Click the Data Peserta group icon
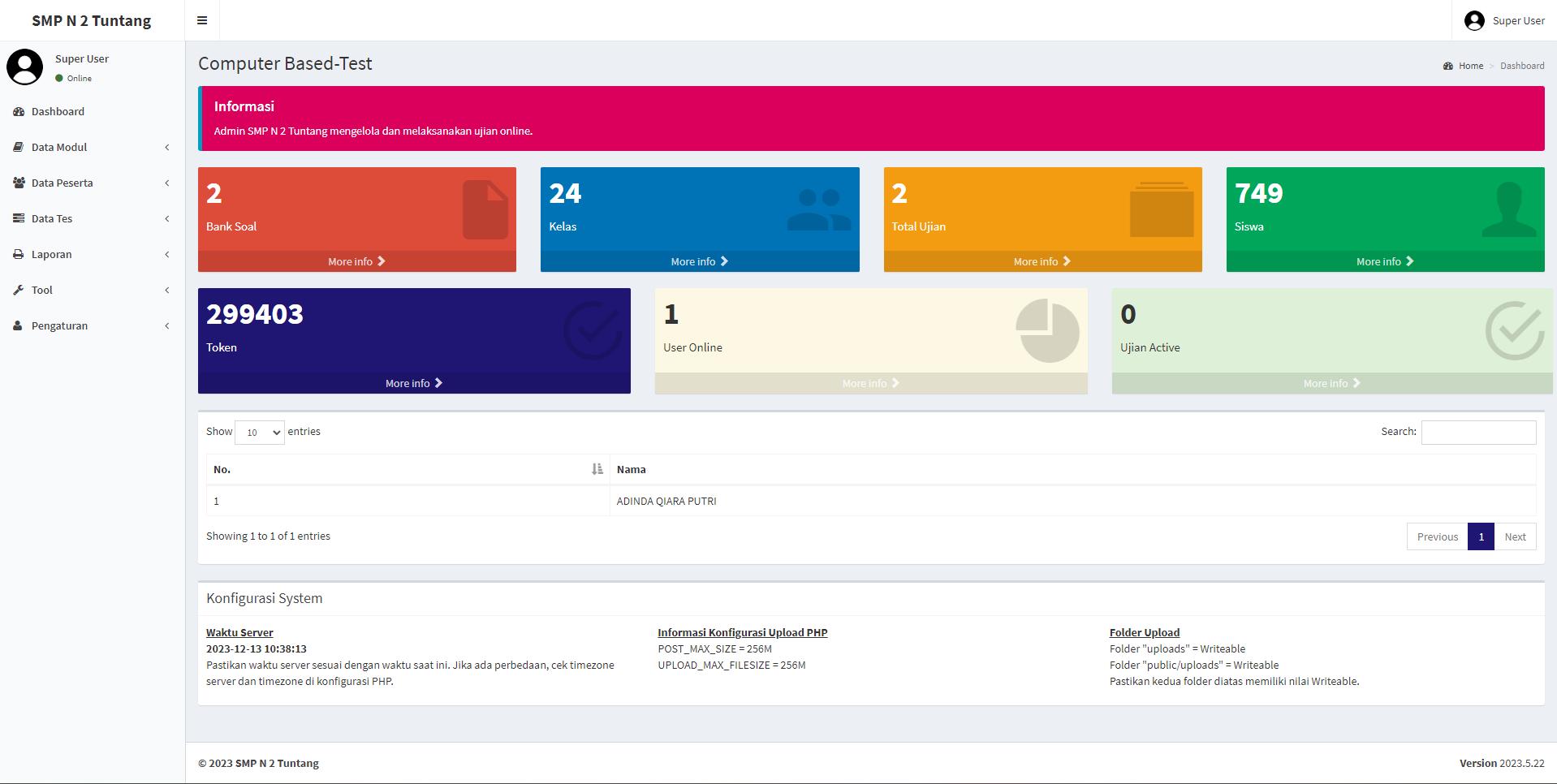 click(x=19, y=183)
